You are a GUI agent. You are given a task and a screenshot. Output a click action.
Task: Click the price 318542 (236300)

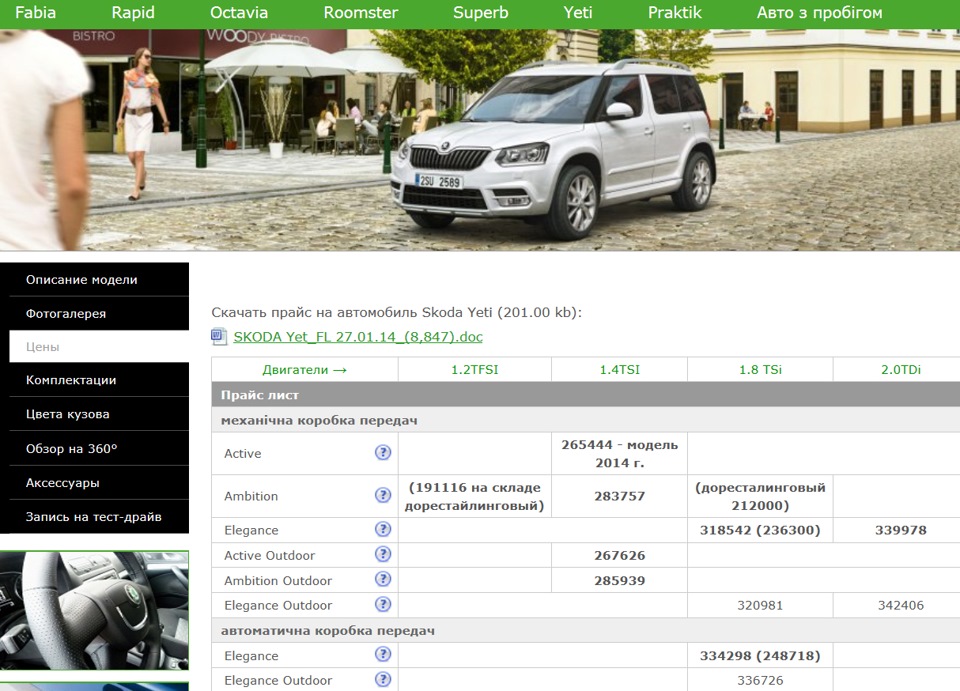click(x=760, y=530)
